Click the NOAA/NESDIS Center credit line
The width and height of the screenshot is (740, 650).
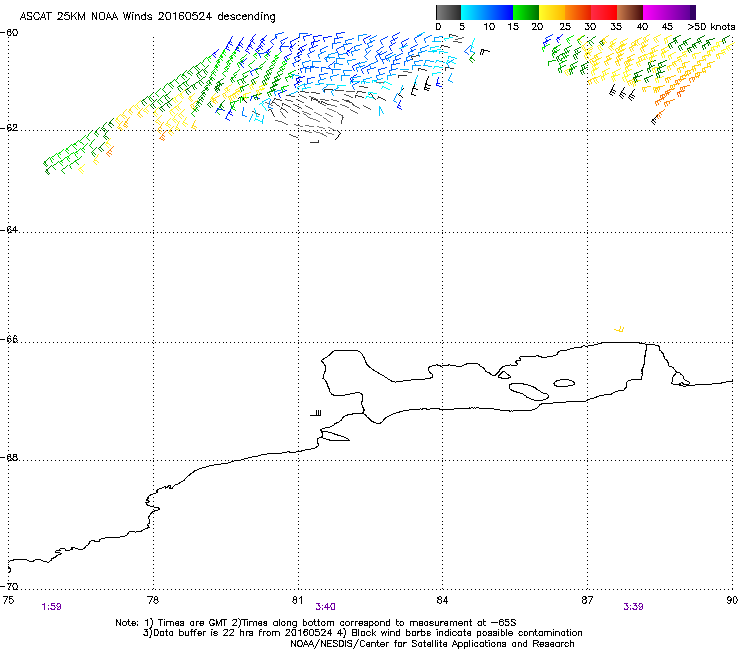tap(432, 644)
